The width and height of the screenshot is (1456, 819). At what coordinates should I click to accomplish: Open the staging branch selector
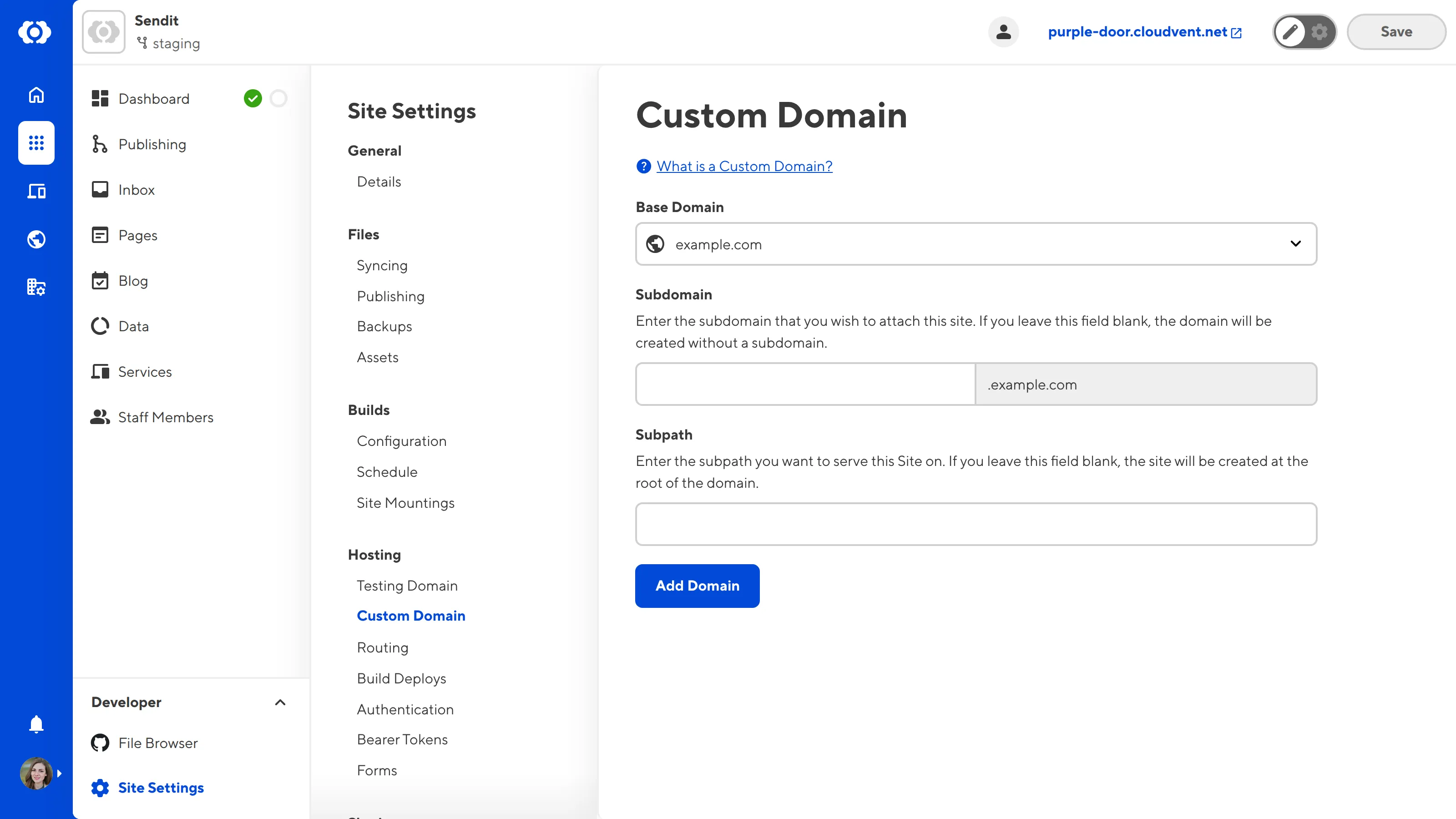tap(168, 43)
